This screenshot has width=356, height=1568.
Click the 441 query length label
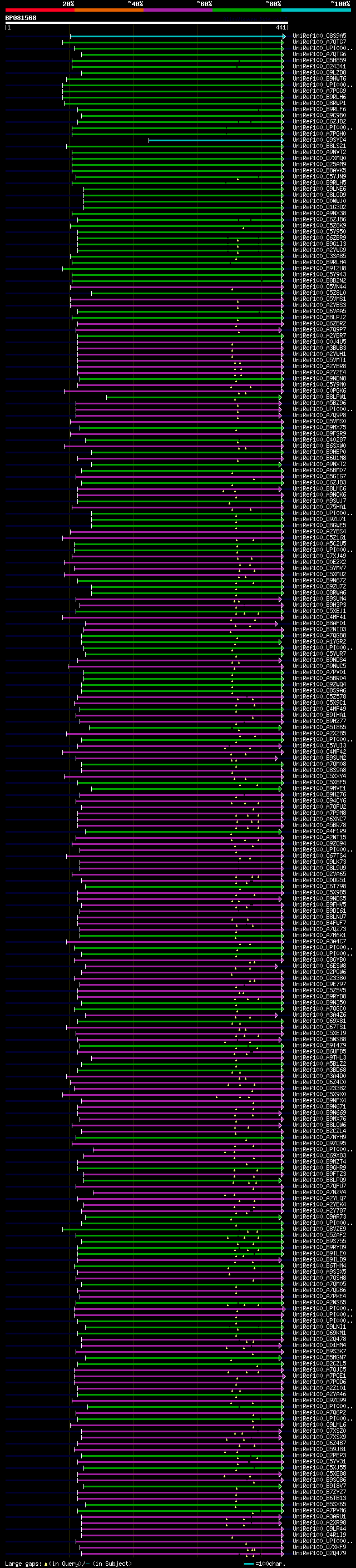pos(280,27)
